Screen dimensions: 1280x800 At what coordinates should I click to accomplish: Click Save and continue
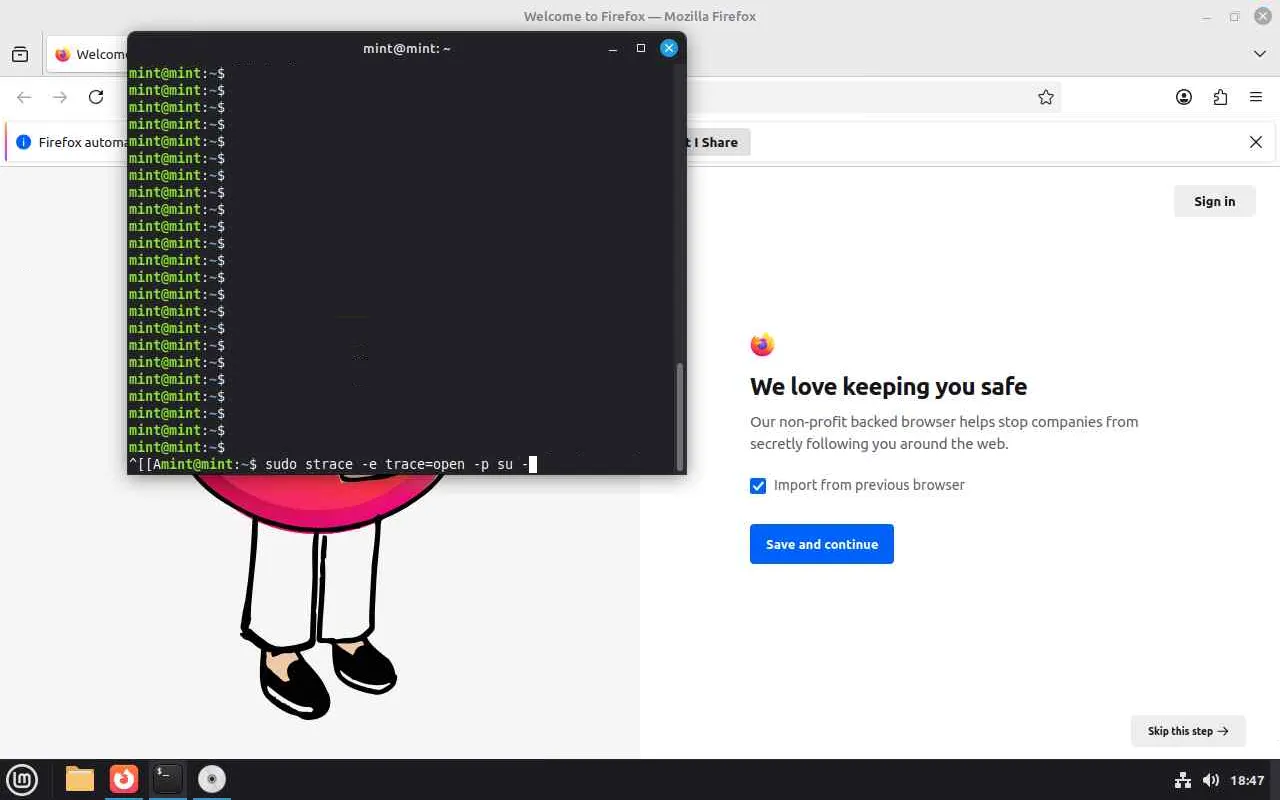pos(822,544)
